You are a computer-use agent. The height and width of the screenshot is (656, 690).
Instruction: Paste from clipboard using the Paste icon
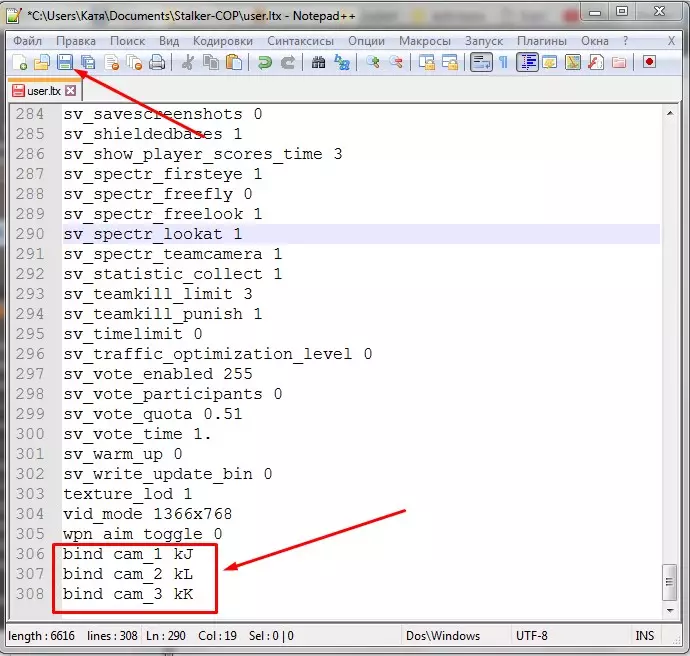[234, 62]
